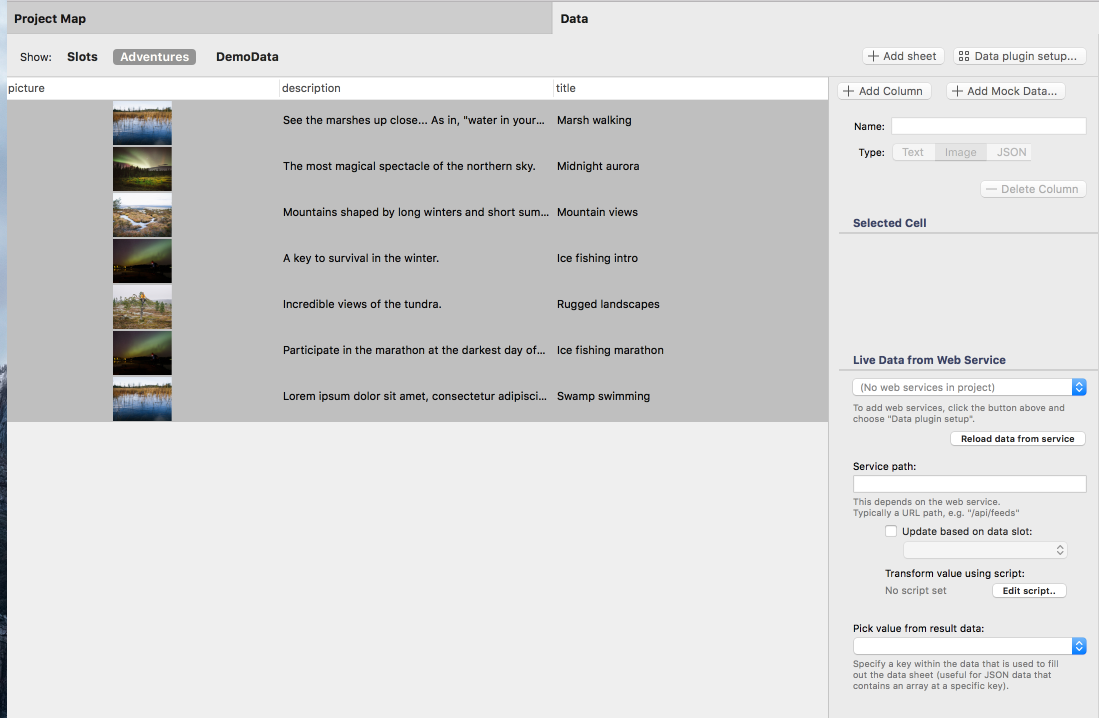Click the title column header
Screen dimensions: 1099x718
[690, 88]
